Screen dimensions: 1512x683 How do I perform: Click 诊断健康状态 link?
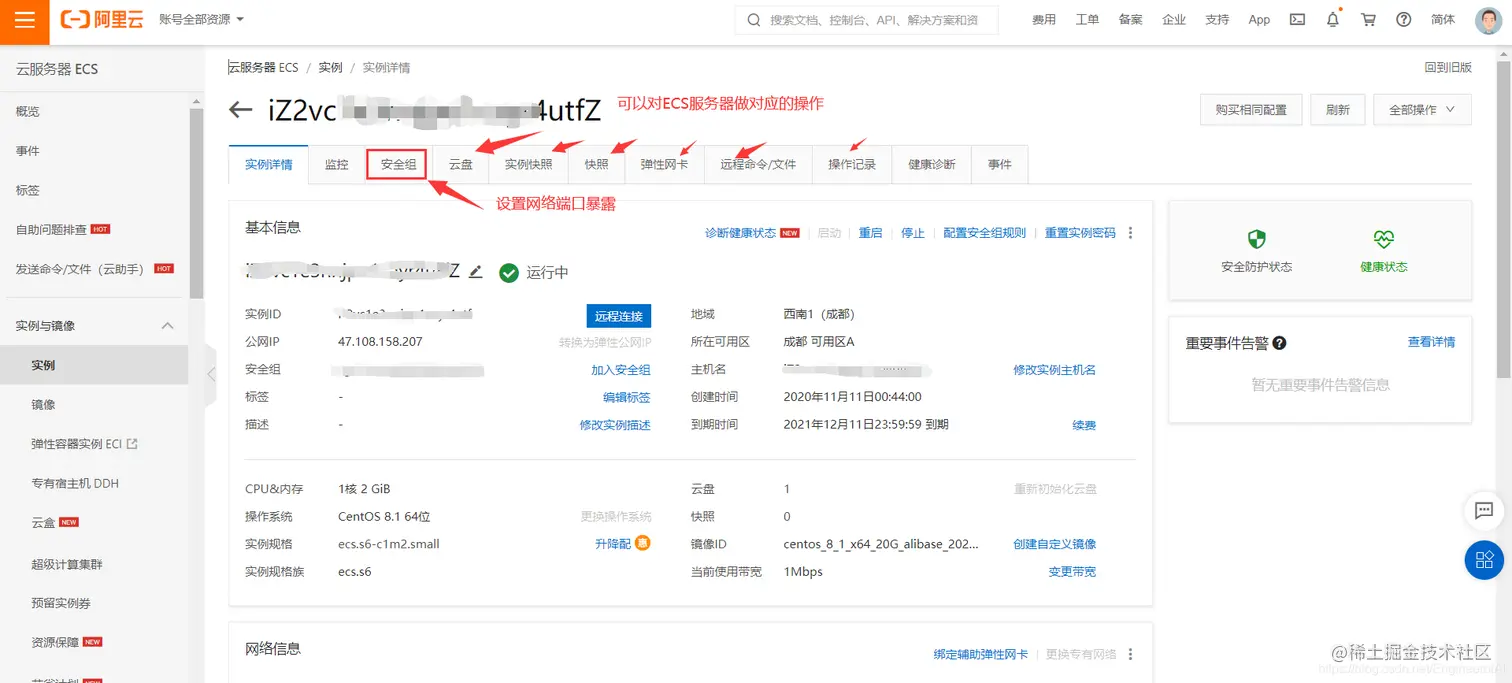(740, 233)
